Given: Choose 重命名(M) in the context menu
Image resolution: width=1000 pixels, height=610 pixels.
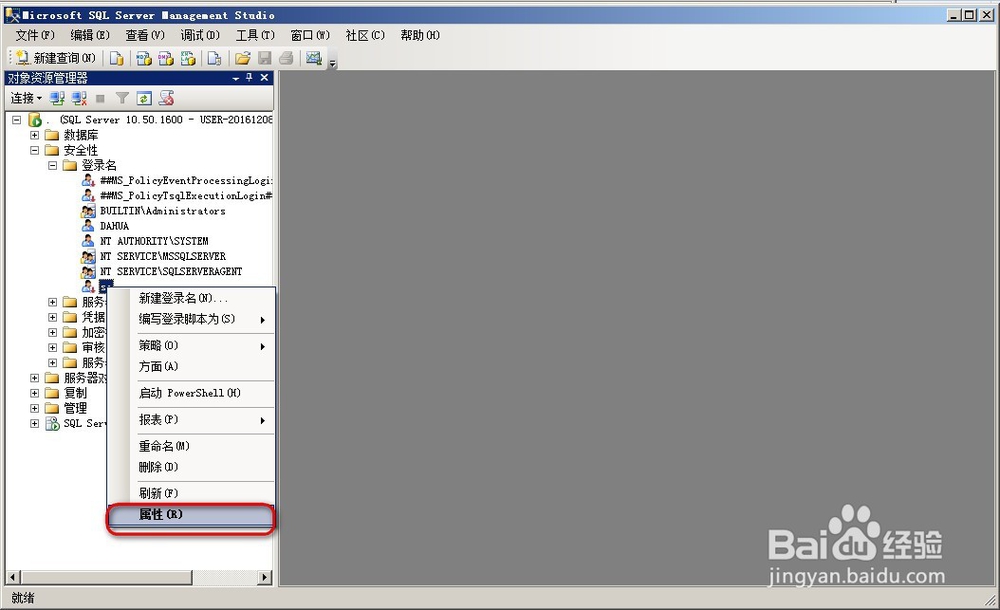Looking at the screenshot, I should 191,446.
